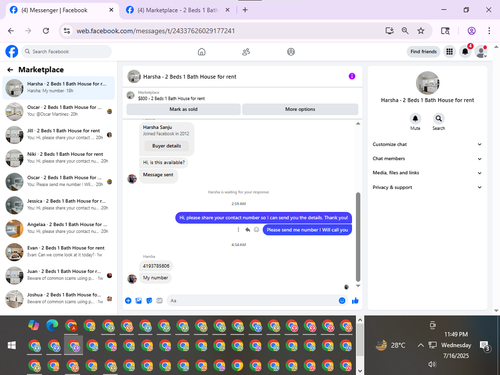Open Buyer details for Harsha Sanju

(167, 146)
